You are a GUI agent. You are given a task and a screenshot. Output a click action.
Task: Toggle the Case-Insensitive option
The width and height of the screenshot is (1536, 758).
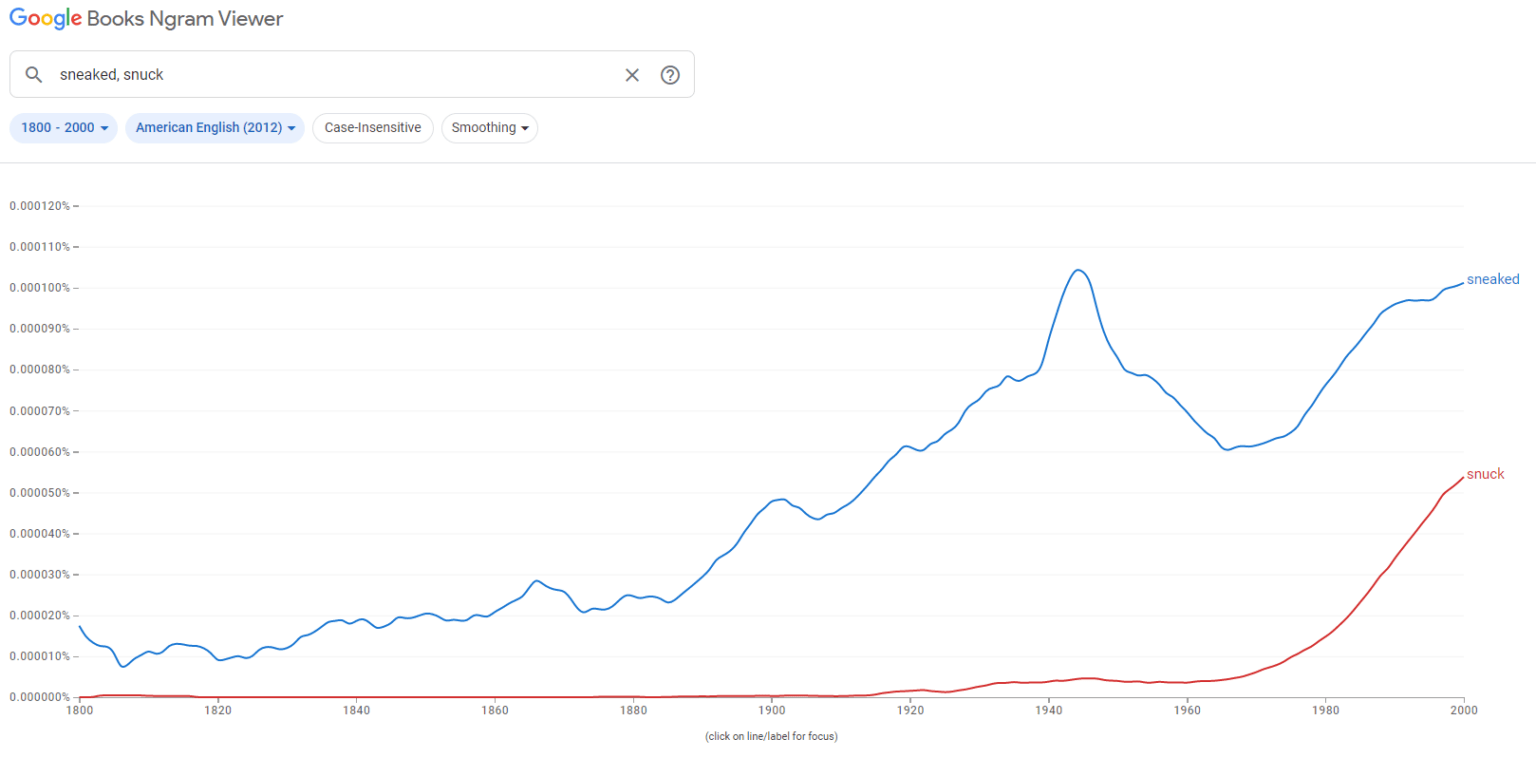click(373, 128)
